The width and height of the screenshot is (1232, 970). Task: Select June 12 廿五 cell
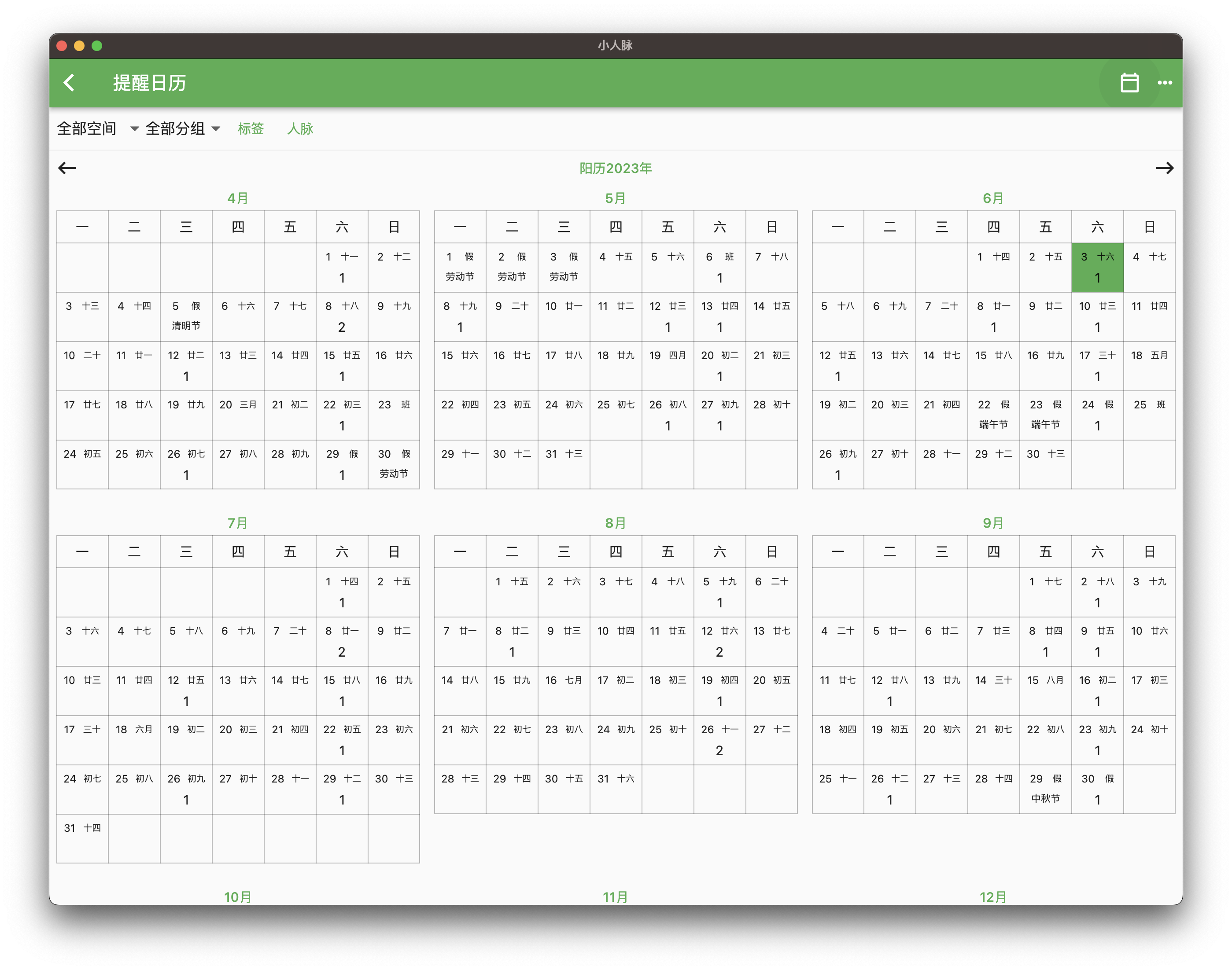click(x=837, y=366)
